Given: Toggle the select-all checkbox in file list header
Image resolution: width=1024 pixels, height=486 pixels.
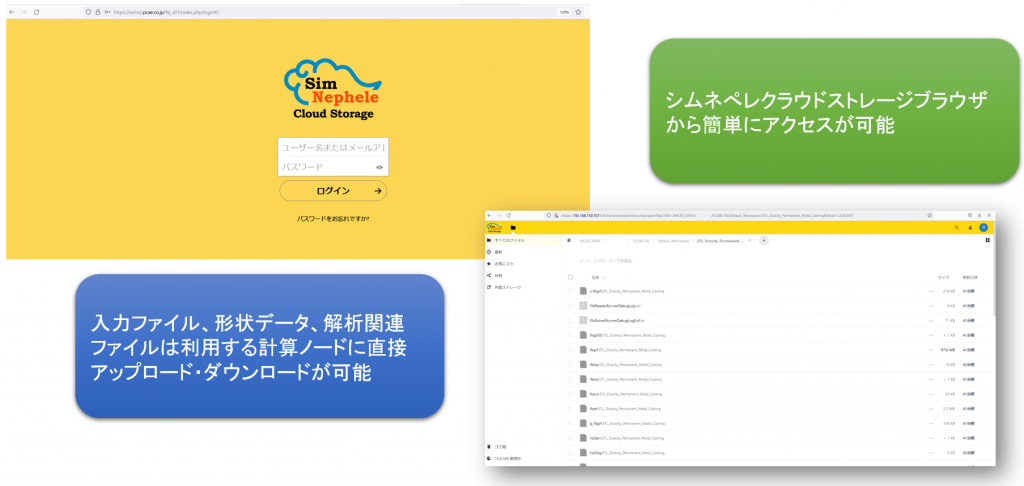Looking at the screenshot, I should (570, 277).
